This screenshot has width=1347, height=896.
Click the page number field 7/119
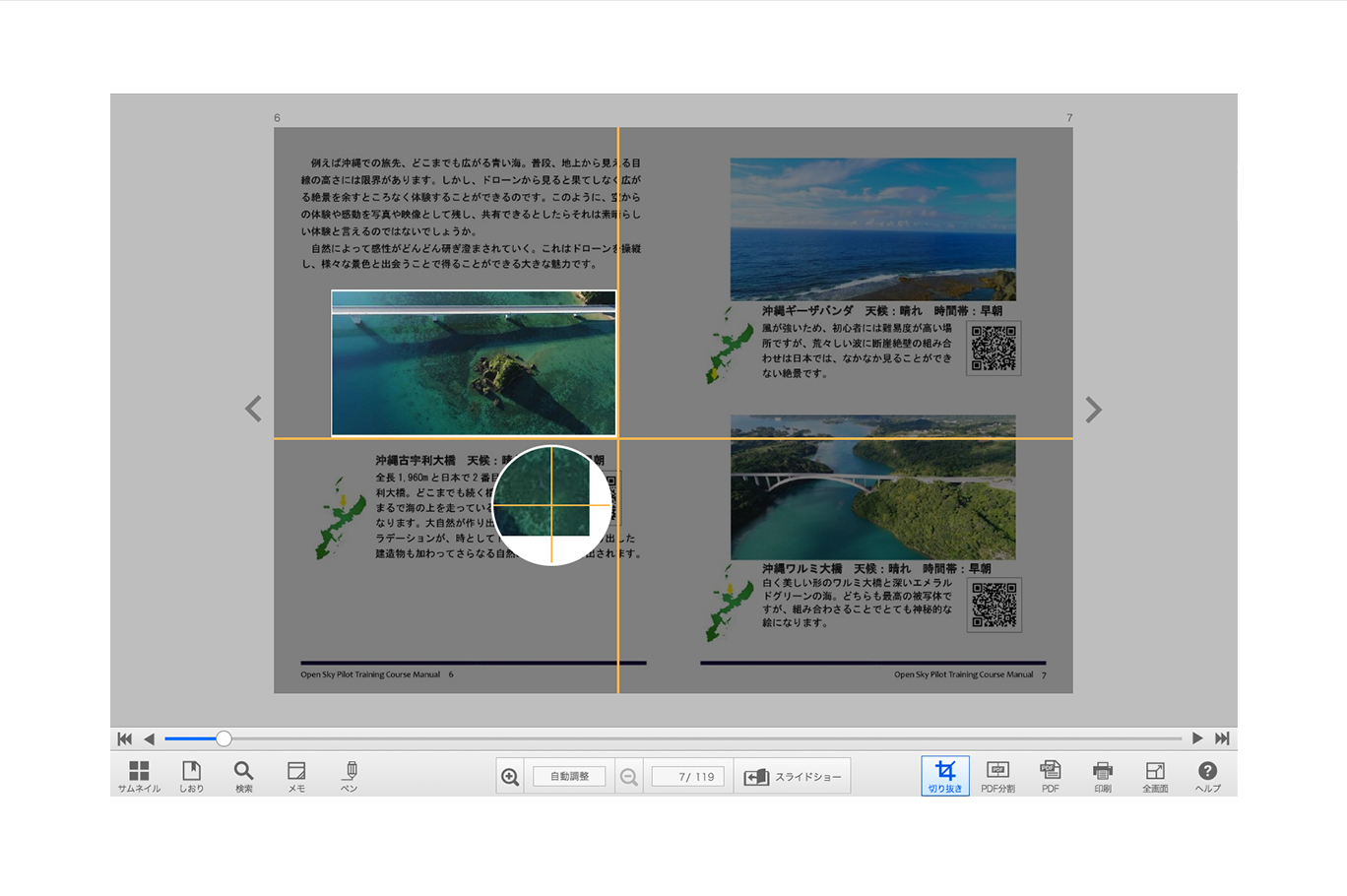click(688, 777)
